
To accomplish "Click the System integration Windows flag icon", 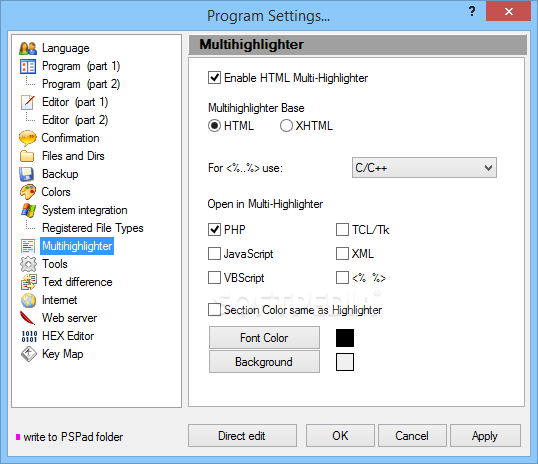I will tap(28, 210).
